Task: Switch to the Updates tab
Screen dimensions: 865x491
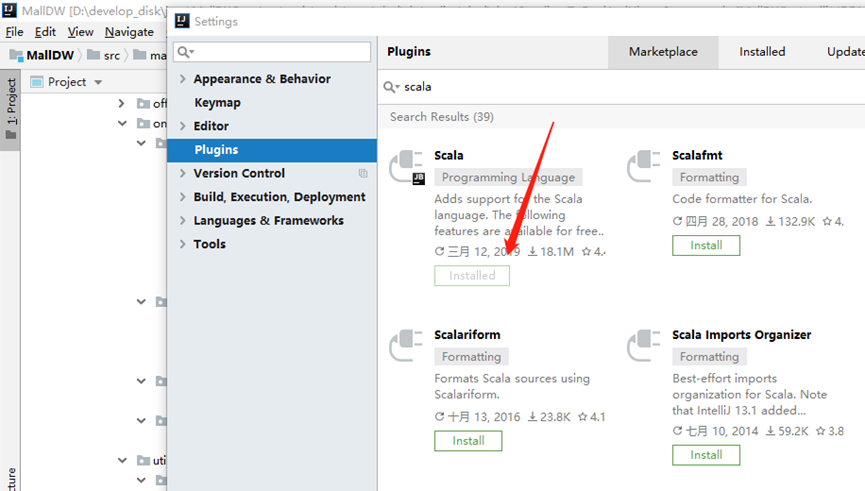Action: pyautogui.click(x=845, y=52)
